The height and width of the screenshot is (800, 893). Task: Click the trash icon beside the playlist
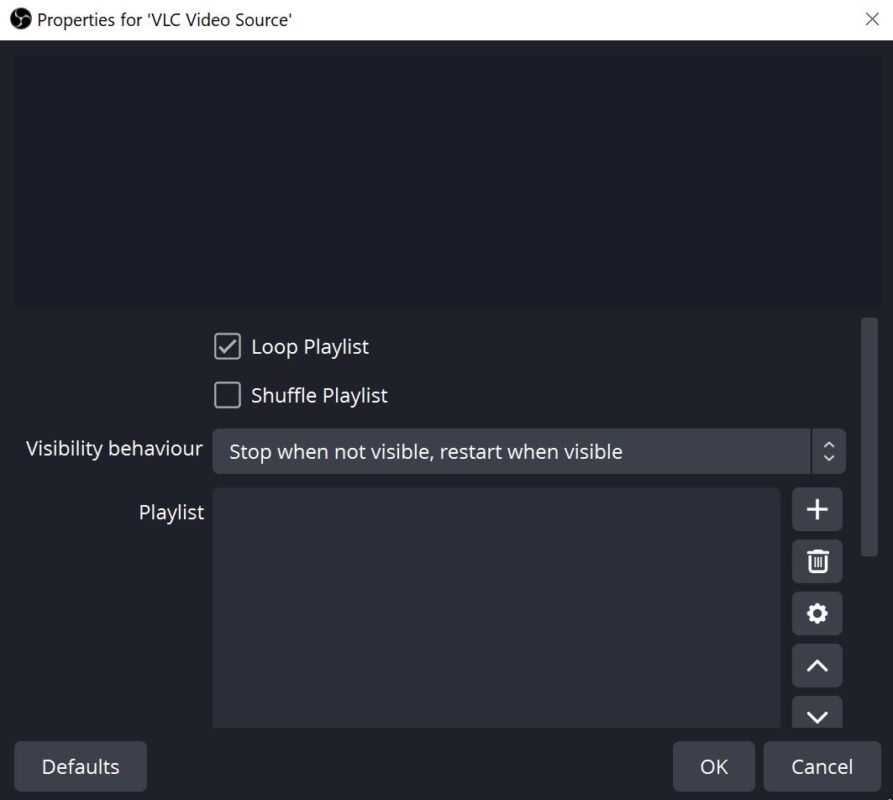coord(816,561)
